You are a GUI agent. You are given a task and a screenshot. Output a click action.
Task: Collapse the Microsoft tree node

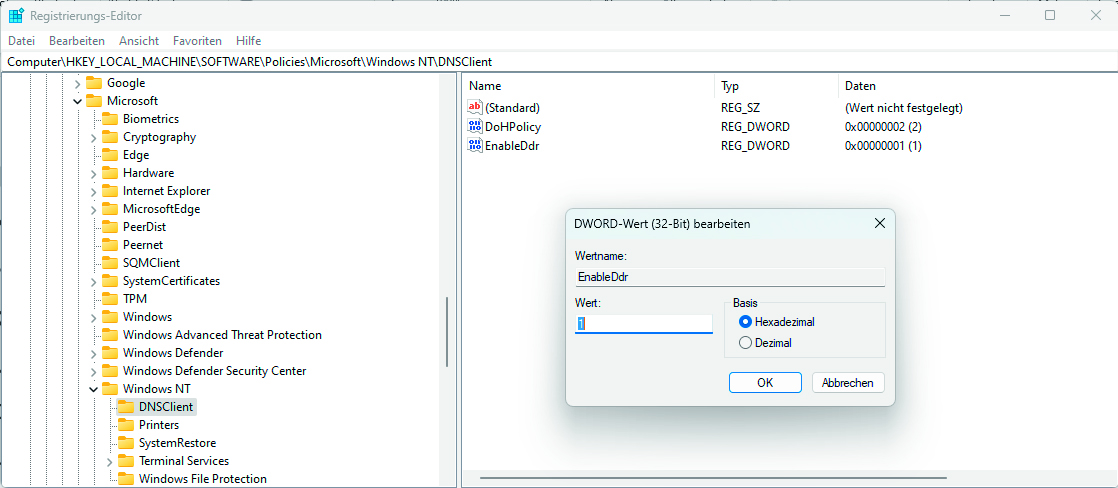point(78,101)
